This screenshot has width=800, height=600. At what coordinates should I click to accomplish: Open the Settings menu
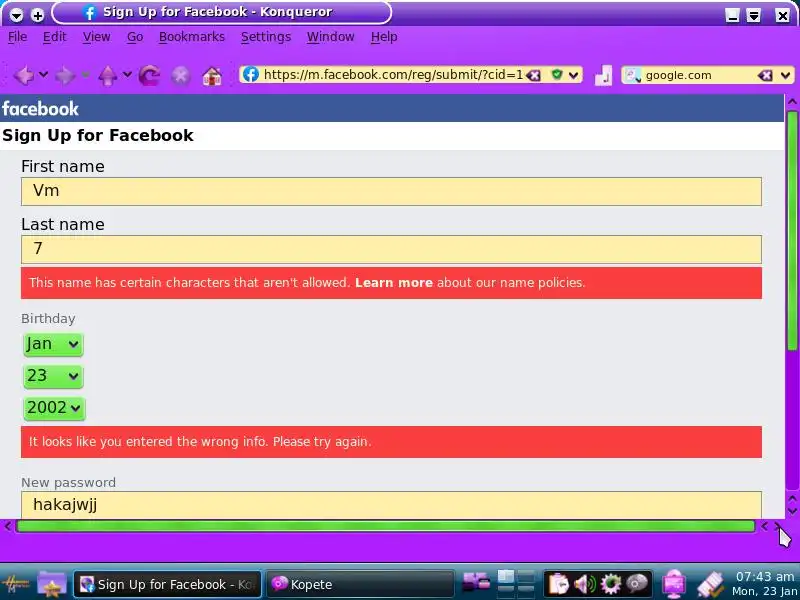(266, 37)
